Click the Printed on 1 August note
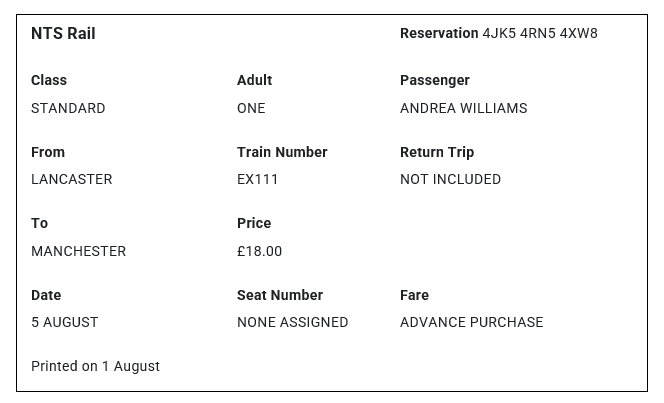Screen dimensions: 664x403 [96, 366]
